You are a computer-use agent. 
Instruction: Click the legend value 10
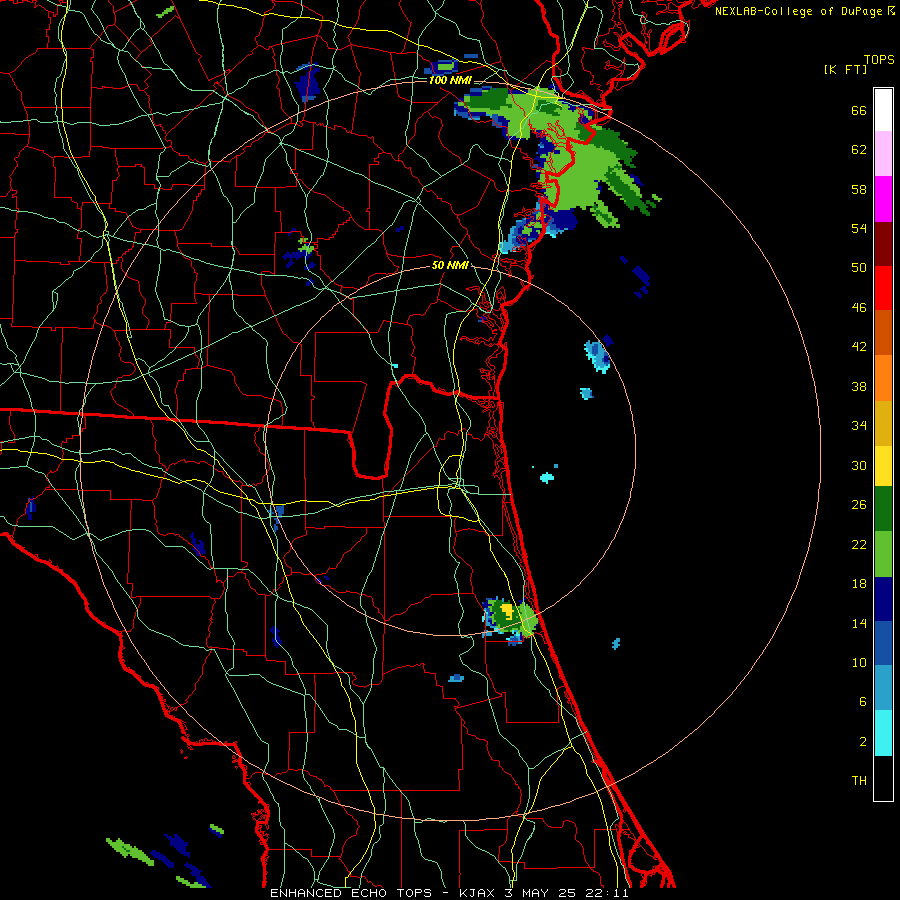[x=859, y=662]
